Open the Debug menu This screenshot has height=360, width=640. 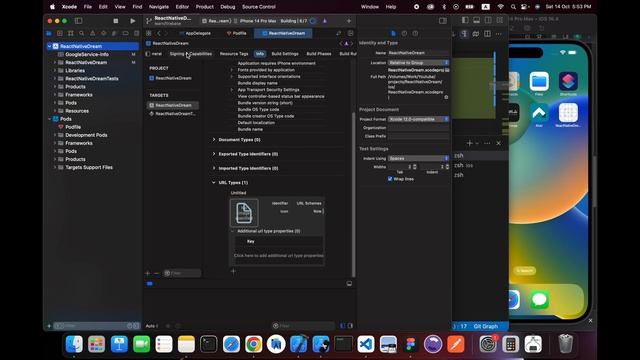[228, 7]
